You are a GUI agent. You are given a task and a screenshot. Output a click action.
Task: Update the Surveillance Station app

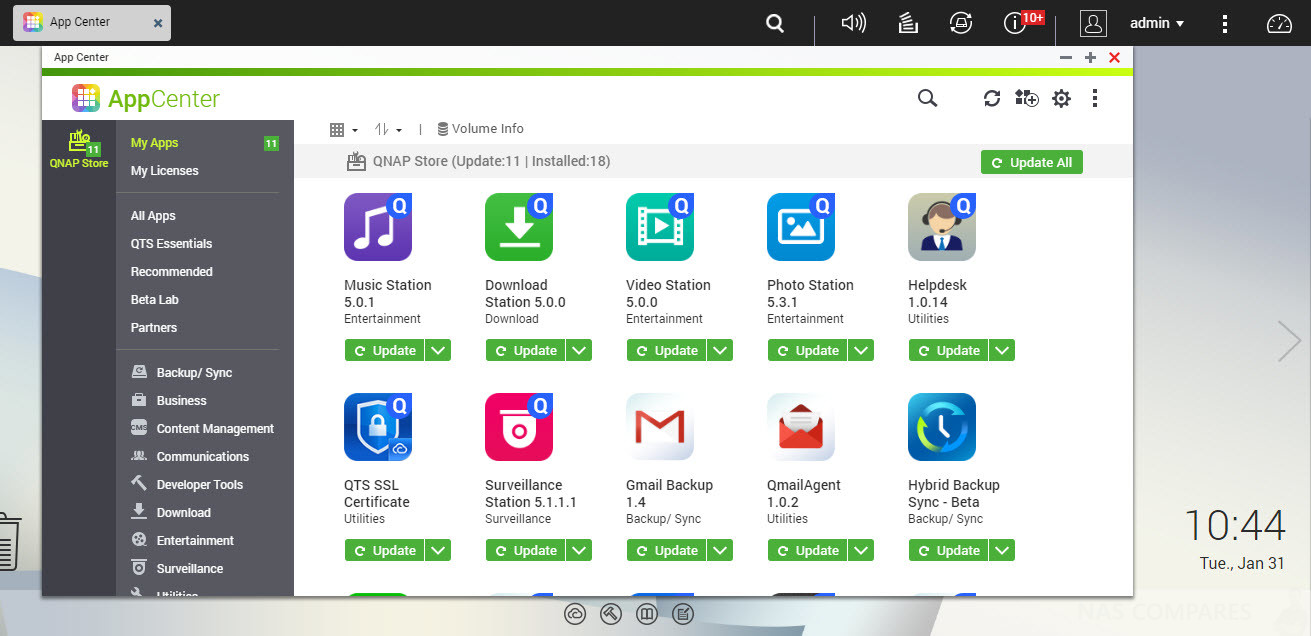click(x=526, y=550)
